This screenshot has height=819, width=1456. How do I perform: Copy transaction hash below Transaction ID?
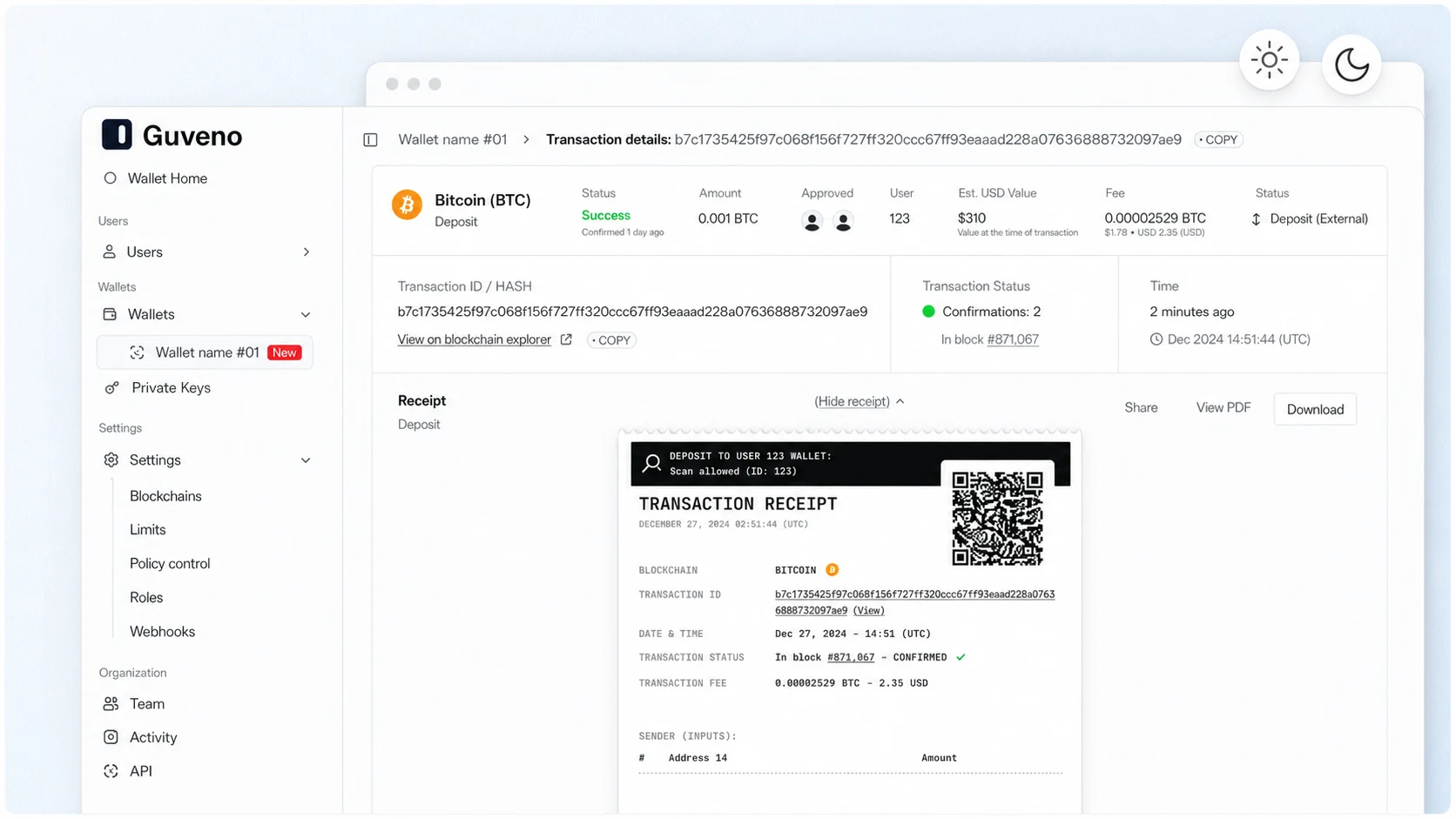click(x=611, y=340)
